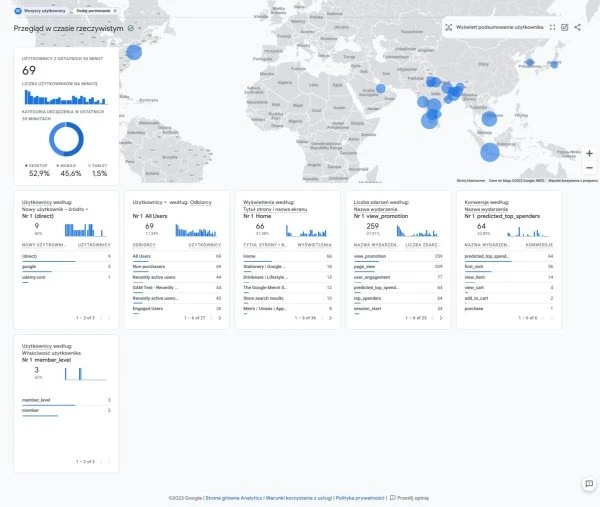Click the users-per-minute bar chart
The image size is (600, 507).
tap(66, 97)
